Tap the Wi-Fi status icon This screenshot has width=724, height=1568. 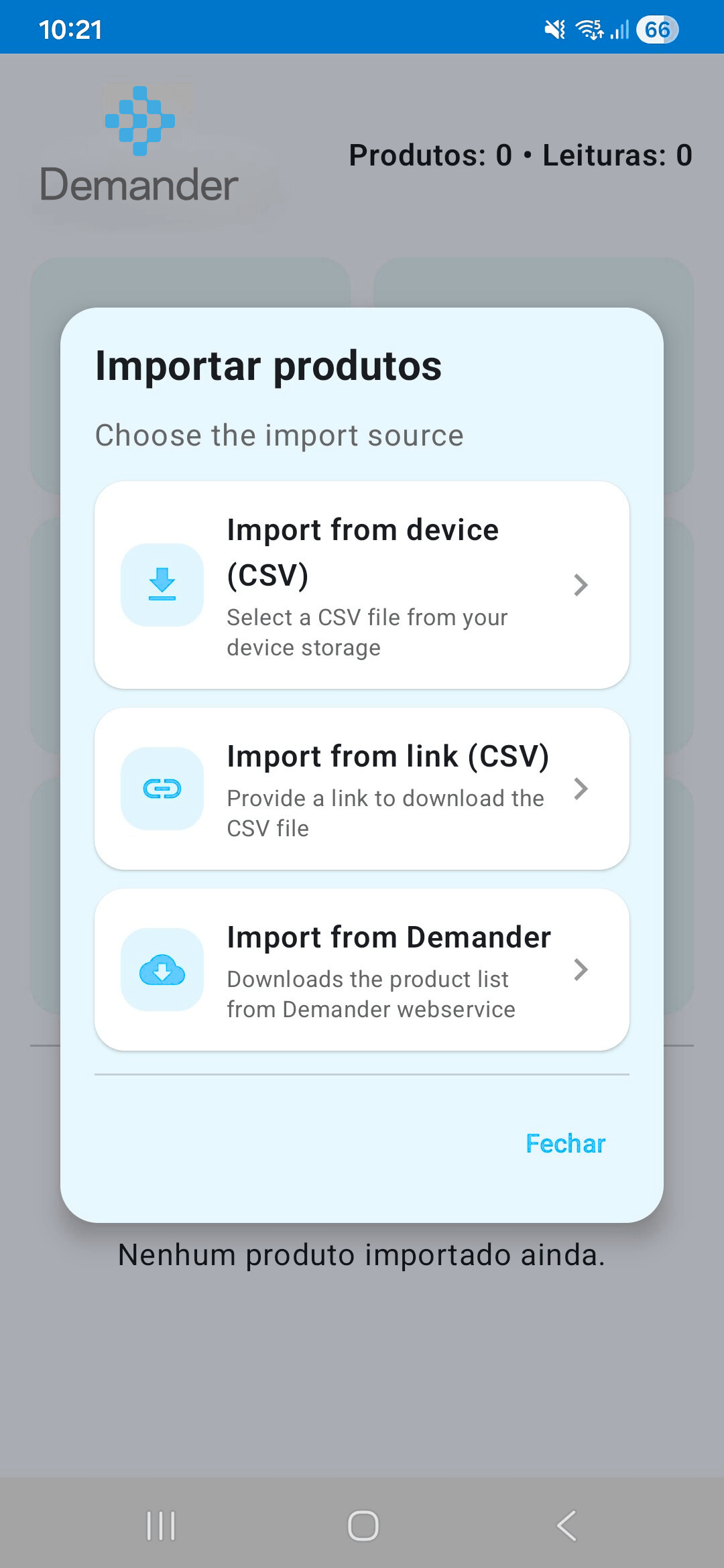[590, 29]
